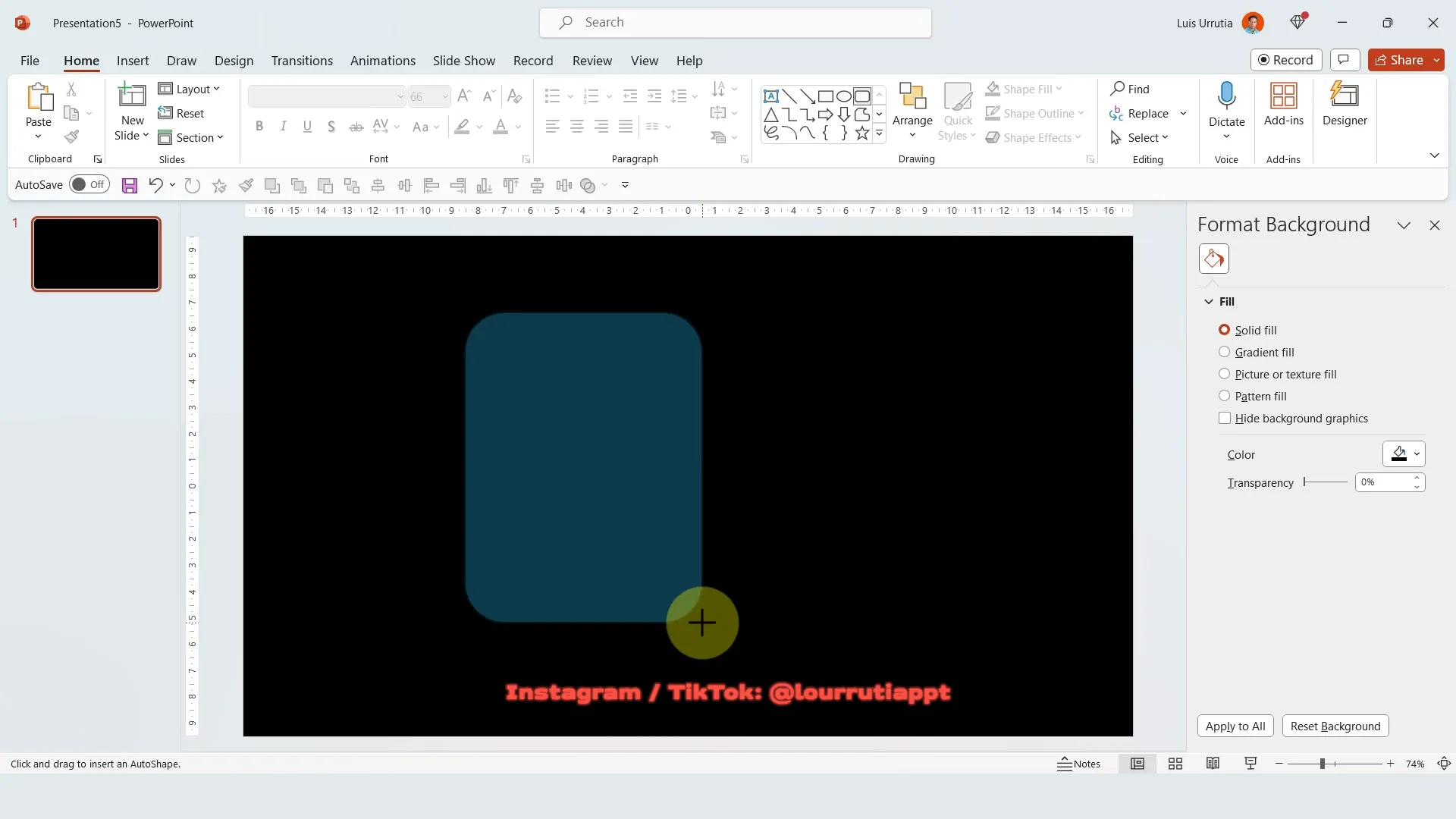This screenshot has height=819, width=1456.
Task: Switch to the Insert tab
Action: pos(133,61)
